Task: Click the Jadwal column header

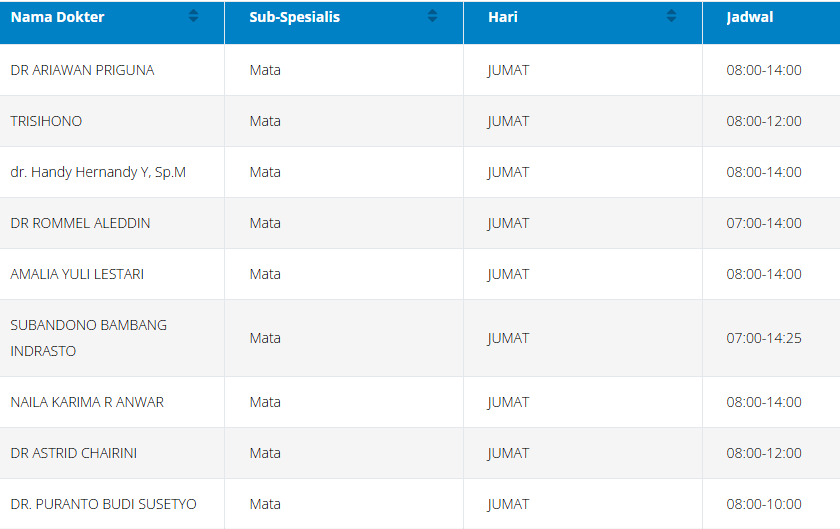Action: 750,17
